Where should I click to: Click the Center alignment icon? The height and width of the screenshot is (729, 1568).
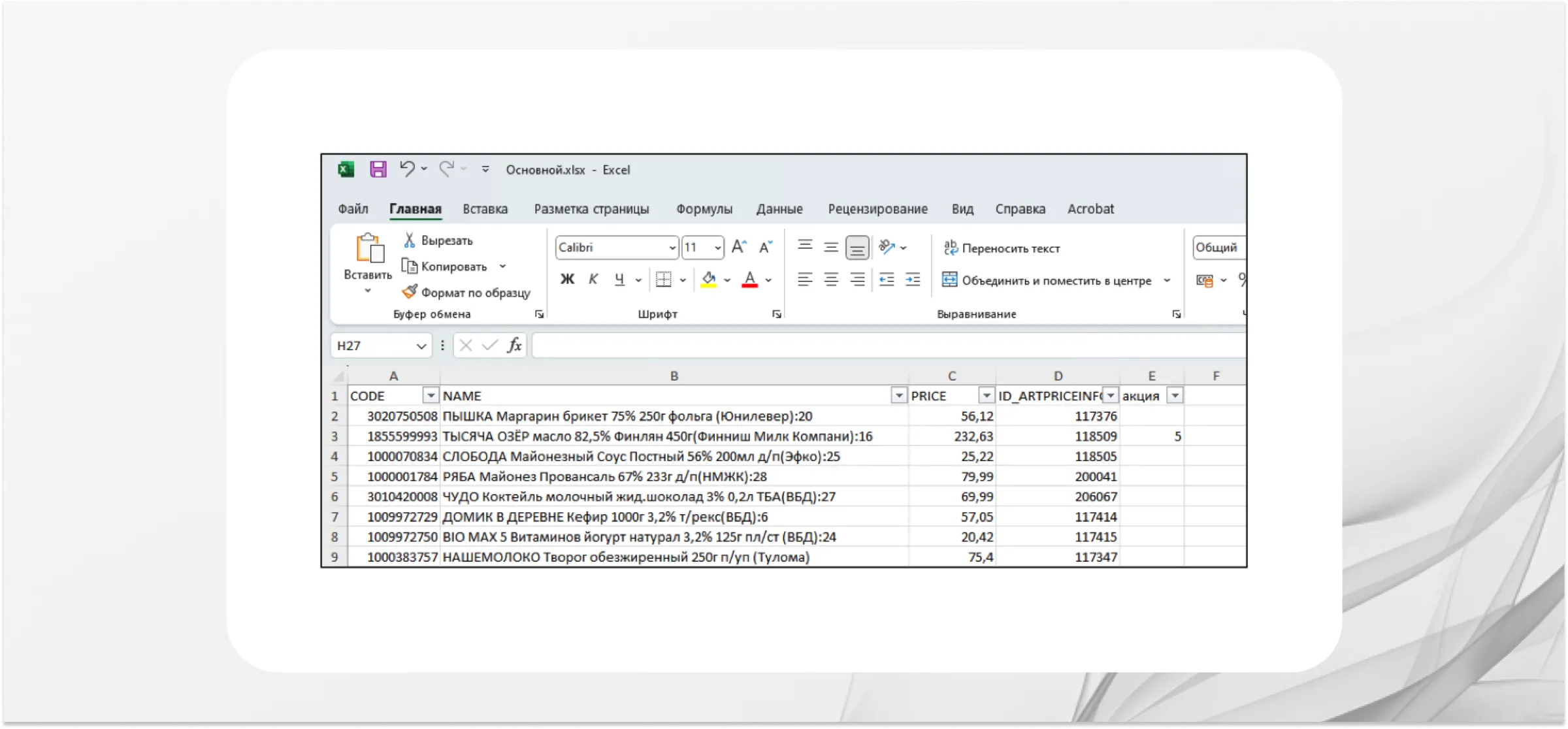[x=831, y=280]
